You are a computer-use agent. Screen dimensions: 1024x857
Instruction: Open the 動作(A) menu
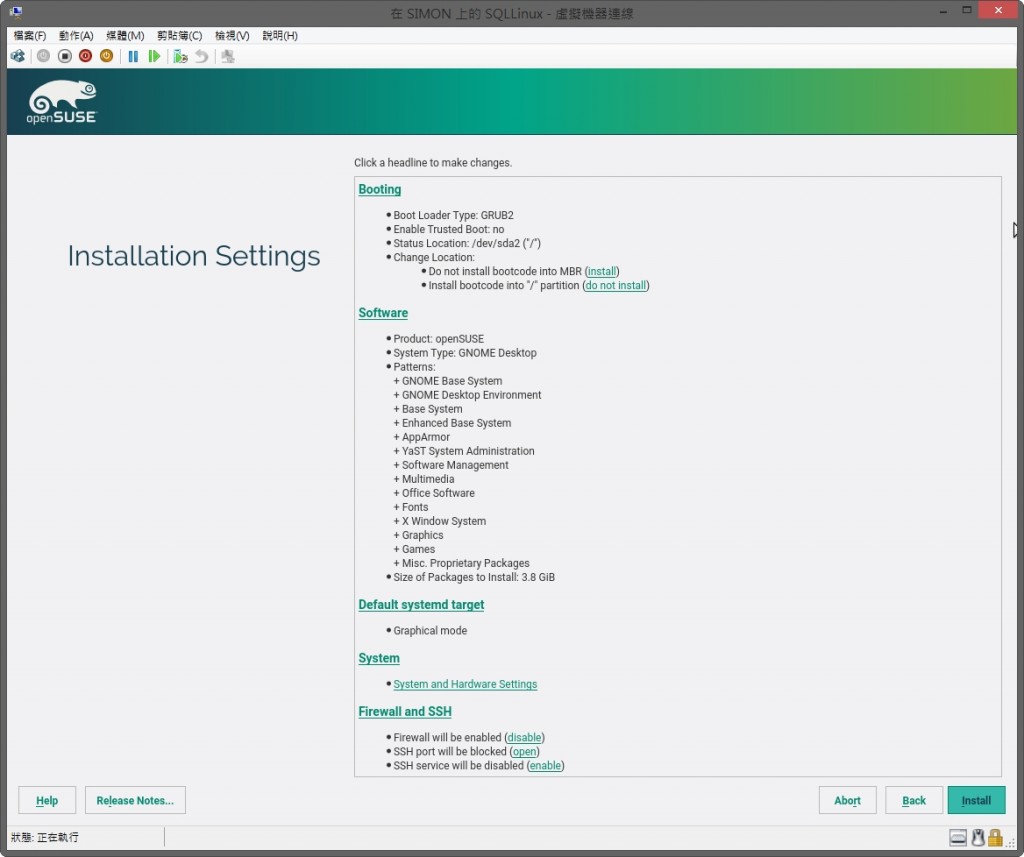click(76, 35)
